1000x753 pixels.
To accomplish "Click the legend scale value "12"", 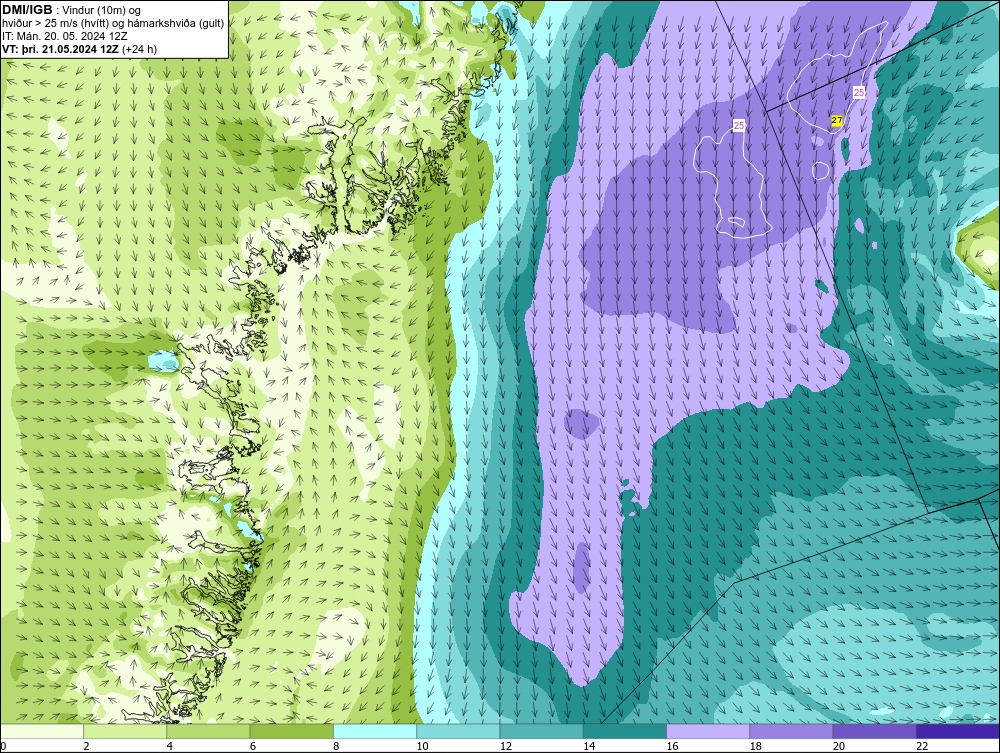I will (506, 746).
